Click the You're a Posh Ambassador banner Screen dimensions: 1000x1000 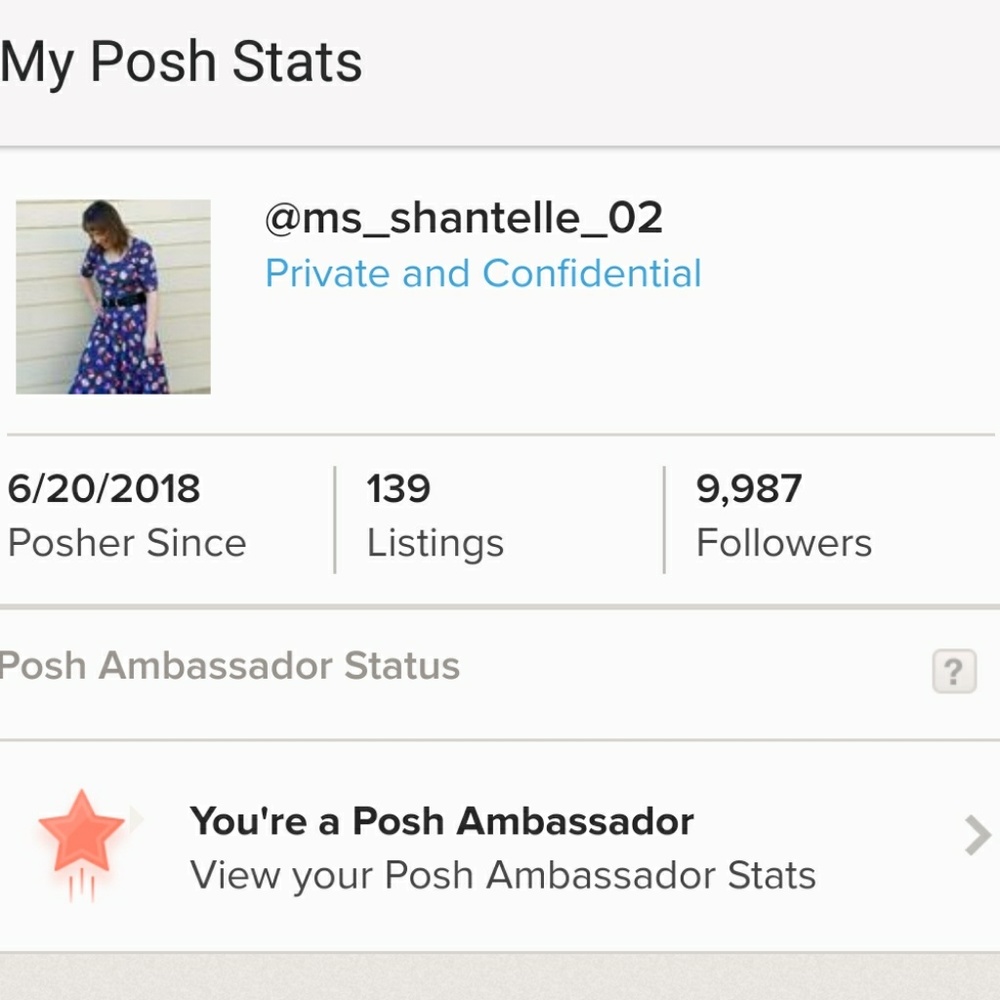(445, 821)
